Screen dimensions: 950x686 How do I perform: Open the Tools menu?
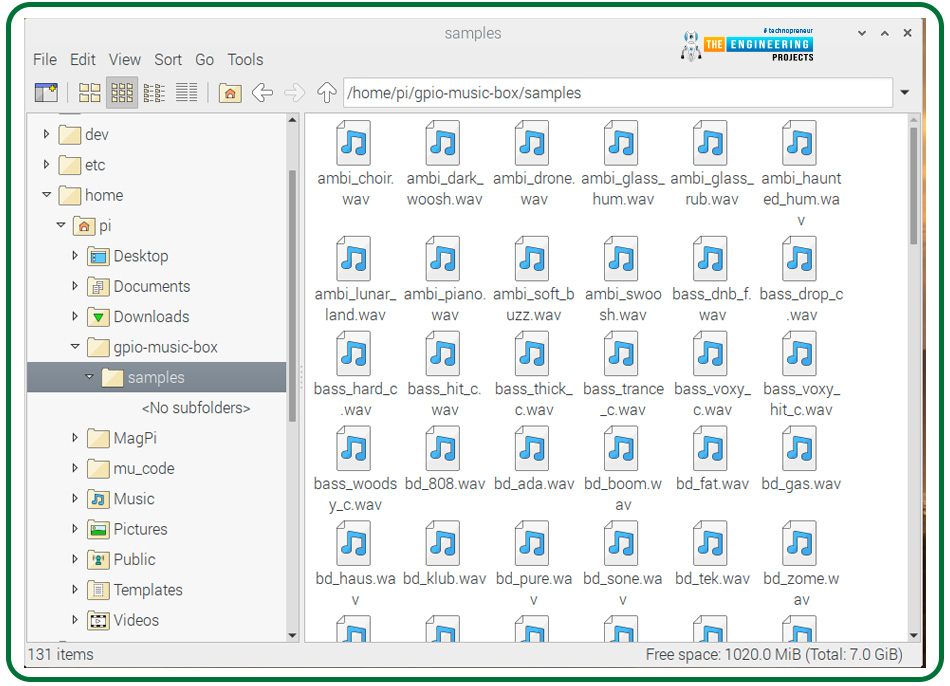[245, 59]
